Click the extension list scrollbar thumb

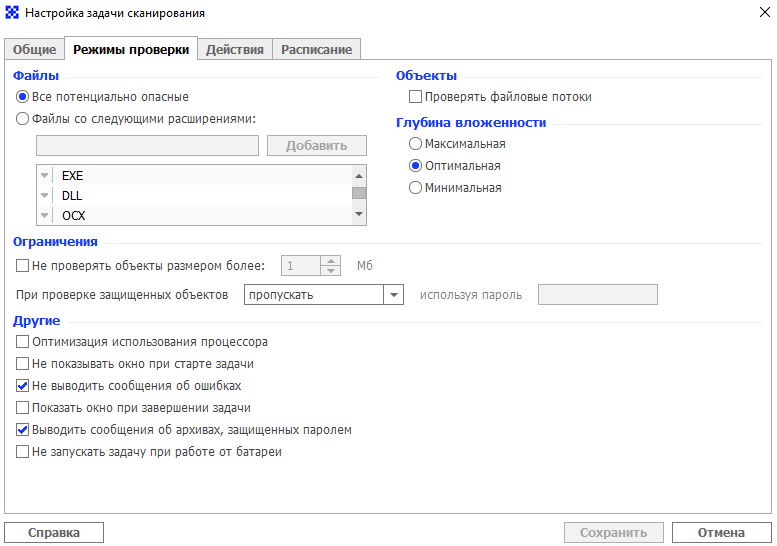pos(359,193)
